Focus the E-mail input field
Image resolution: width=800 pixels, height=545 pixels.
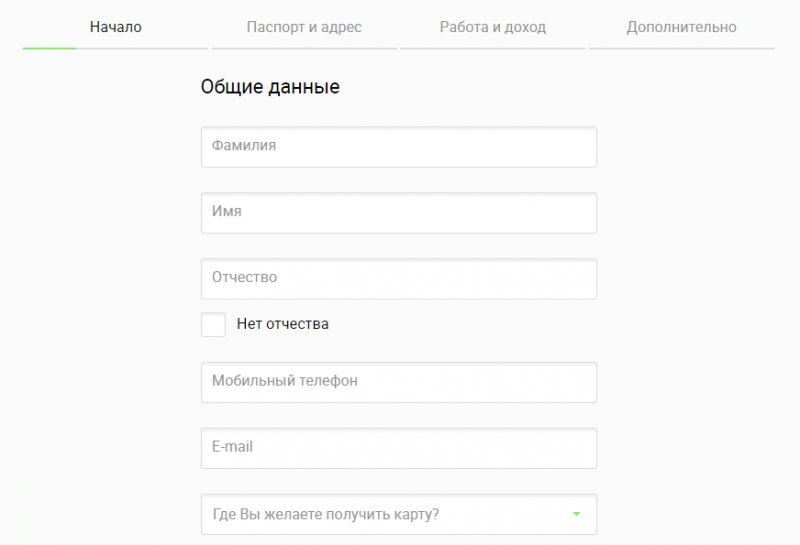click(398, 448)
